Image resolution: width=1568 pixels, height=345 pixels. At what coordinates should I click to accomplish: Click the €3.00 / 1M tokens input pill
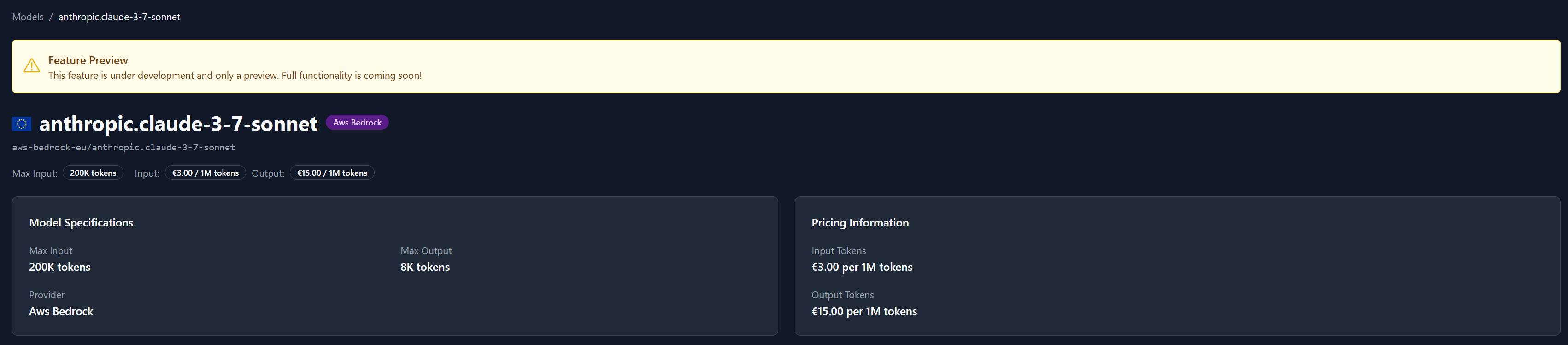tap(205, 173)
